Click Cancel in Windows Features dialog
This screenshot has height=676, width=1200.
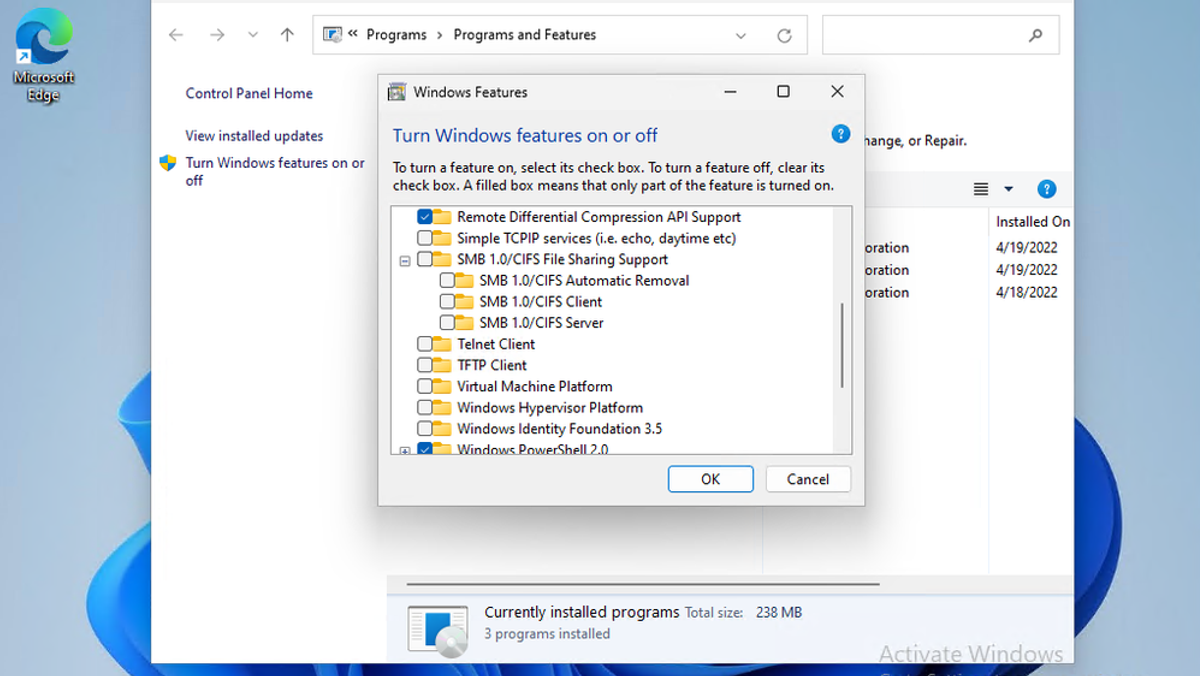pyautogui.click(x=808, y=479)
